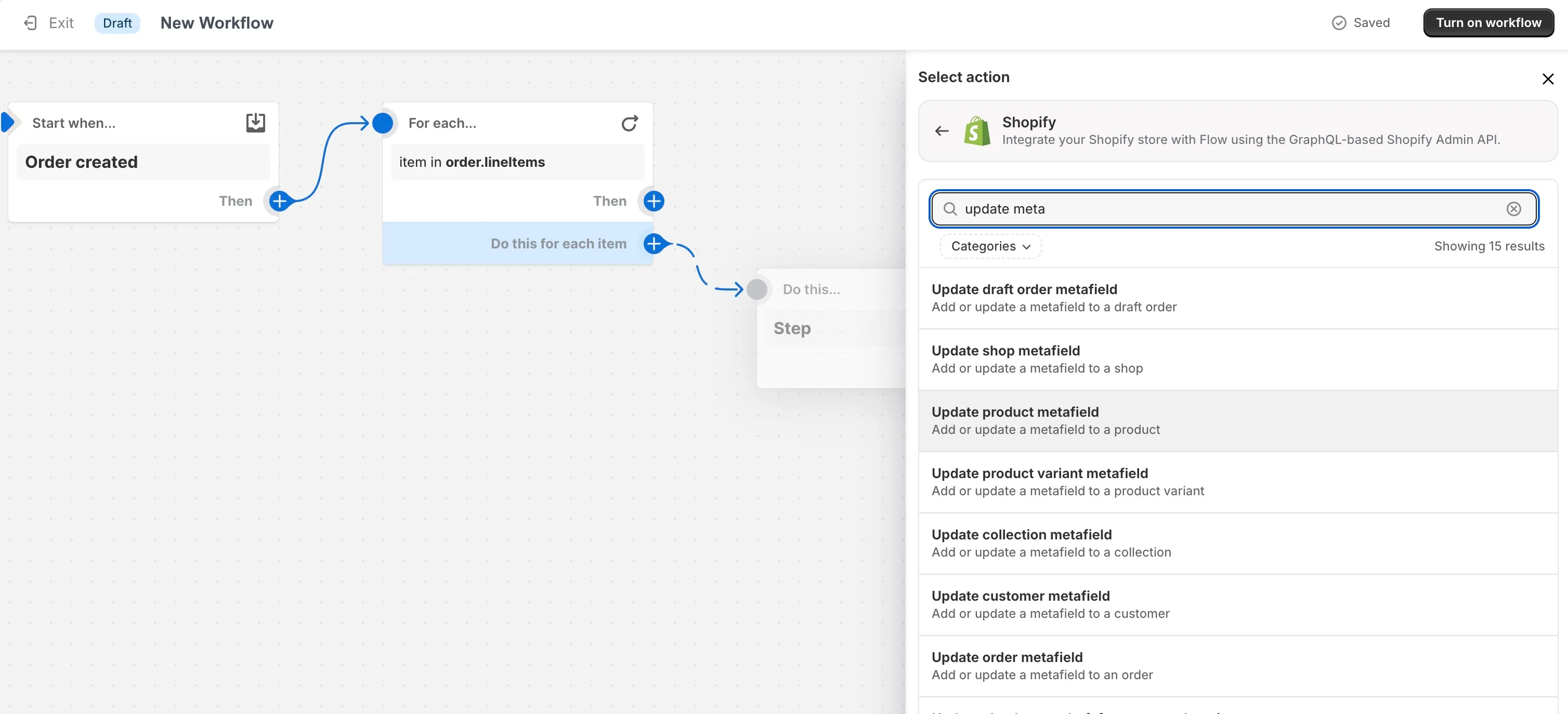Click the 'For each...' card header
This screenshot has height=714, width=1568.
442,123
